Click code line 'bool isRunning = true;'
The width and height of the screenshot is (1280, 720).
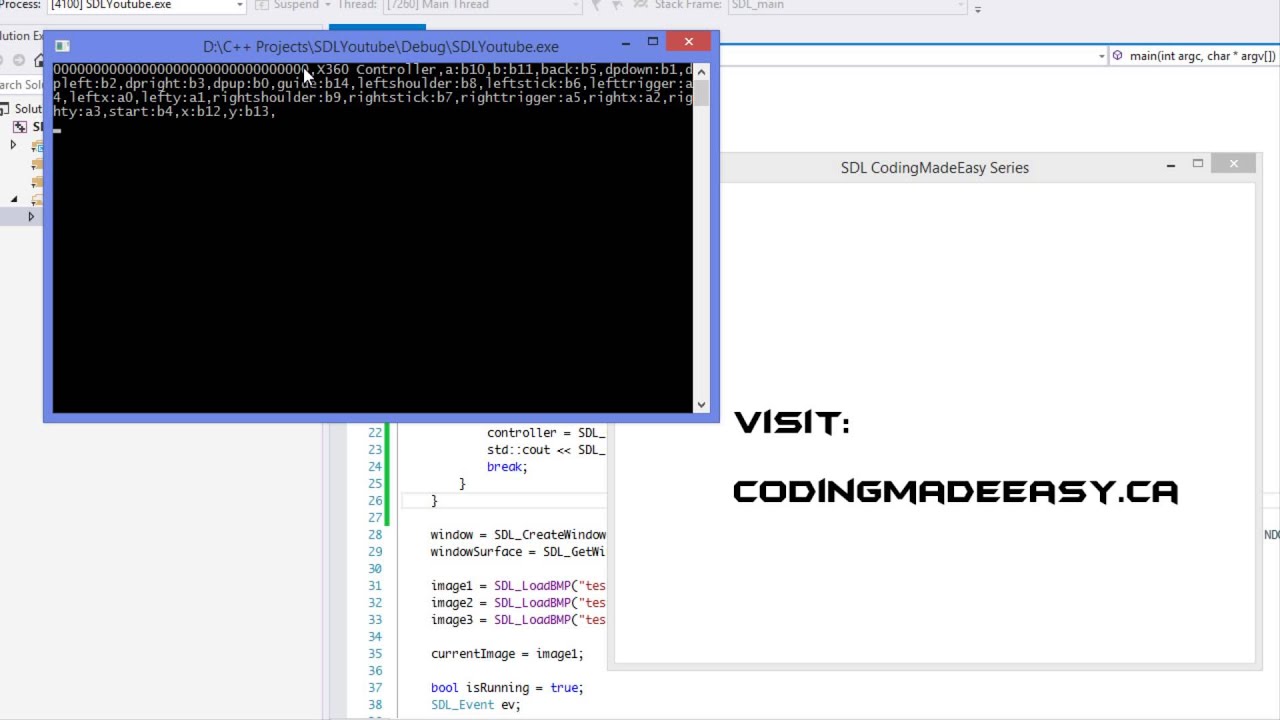tap(507, 688)
